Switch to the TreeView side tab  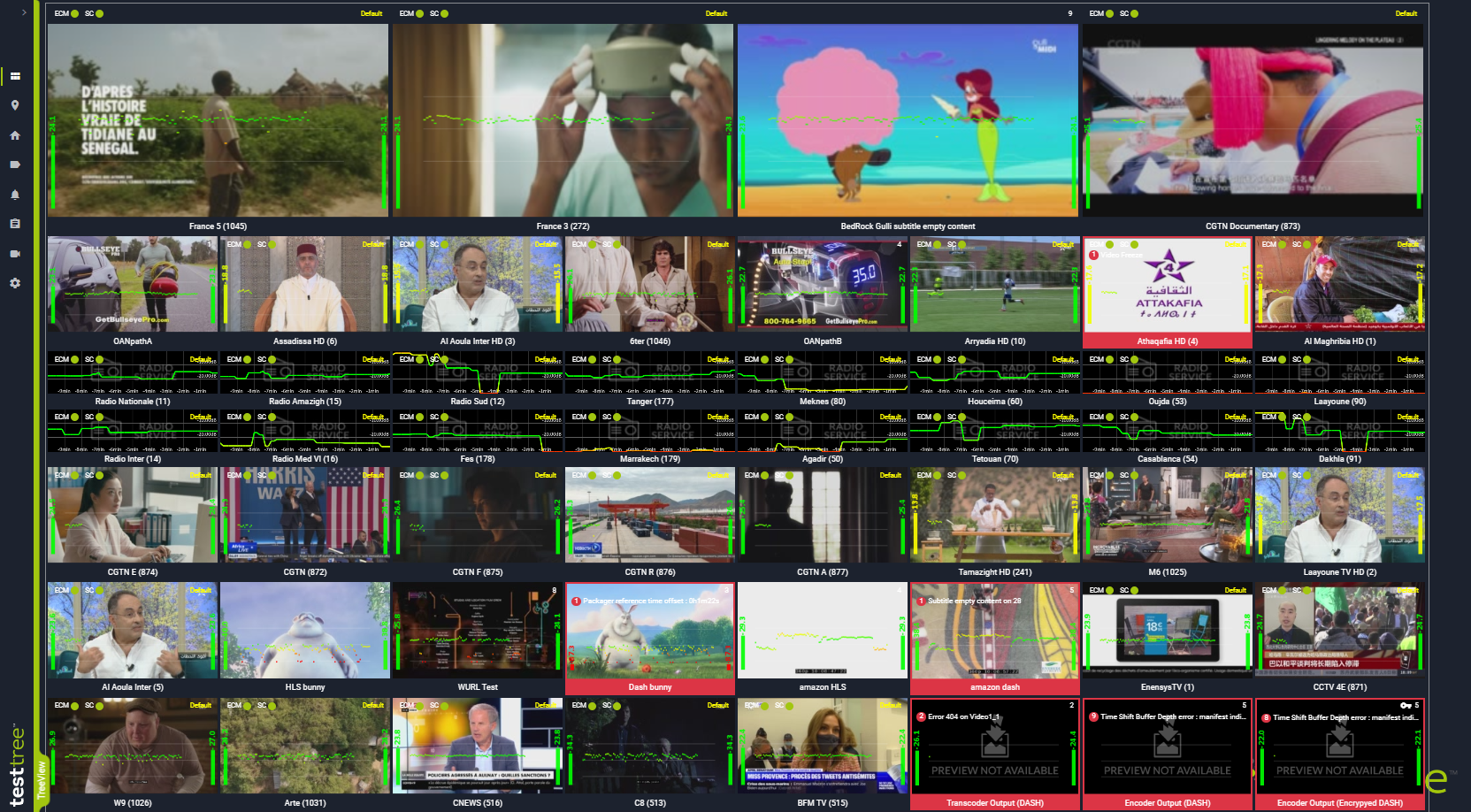pos(41,779)
